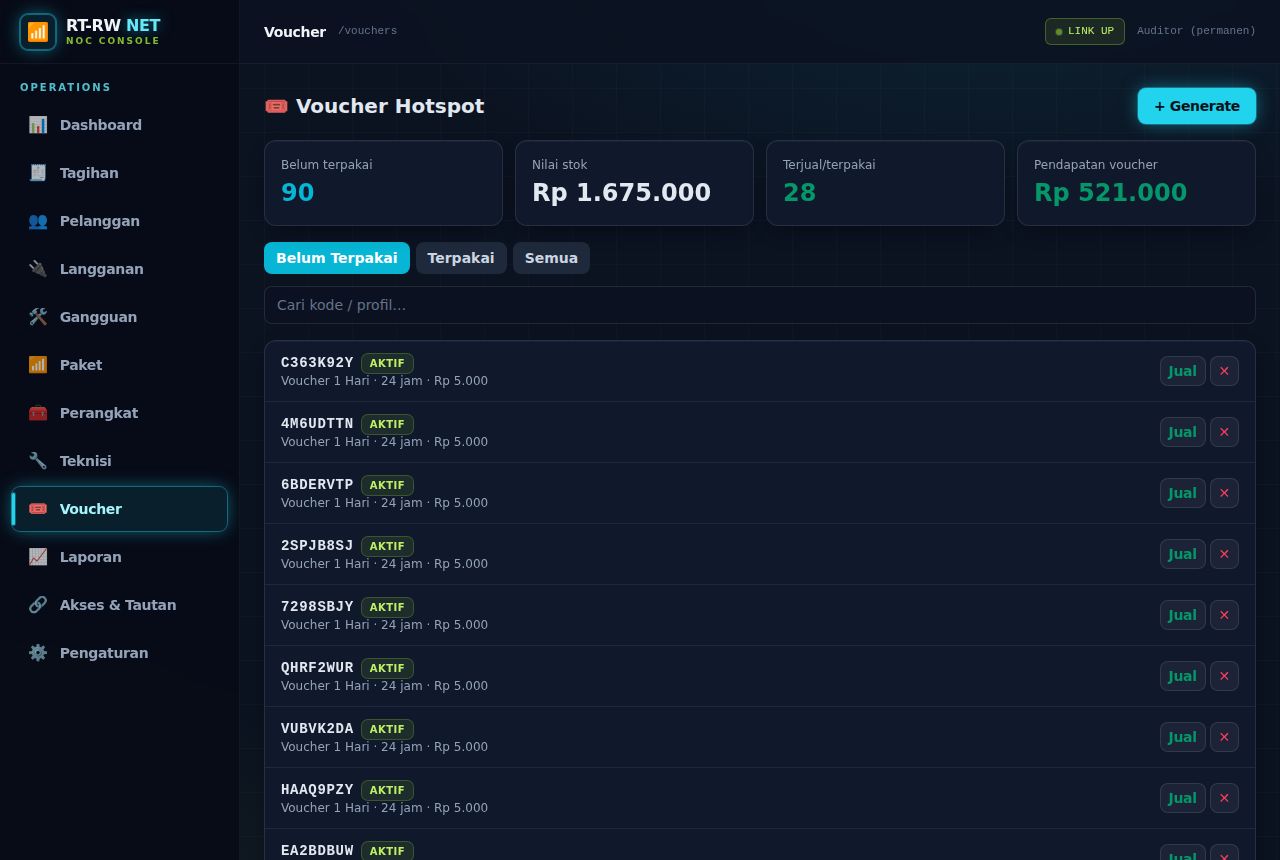Screen dimensions: 1280x860
Task: Delete voucher 2SPJB8SJ with the X icon
Action: [1224, 554]
